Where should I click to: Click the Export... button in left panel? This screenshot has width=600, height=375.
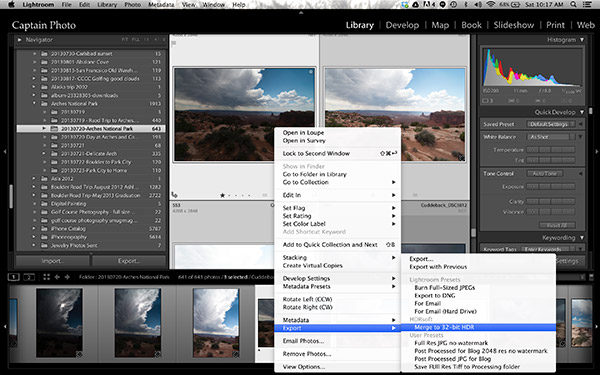point(129,261)
